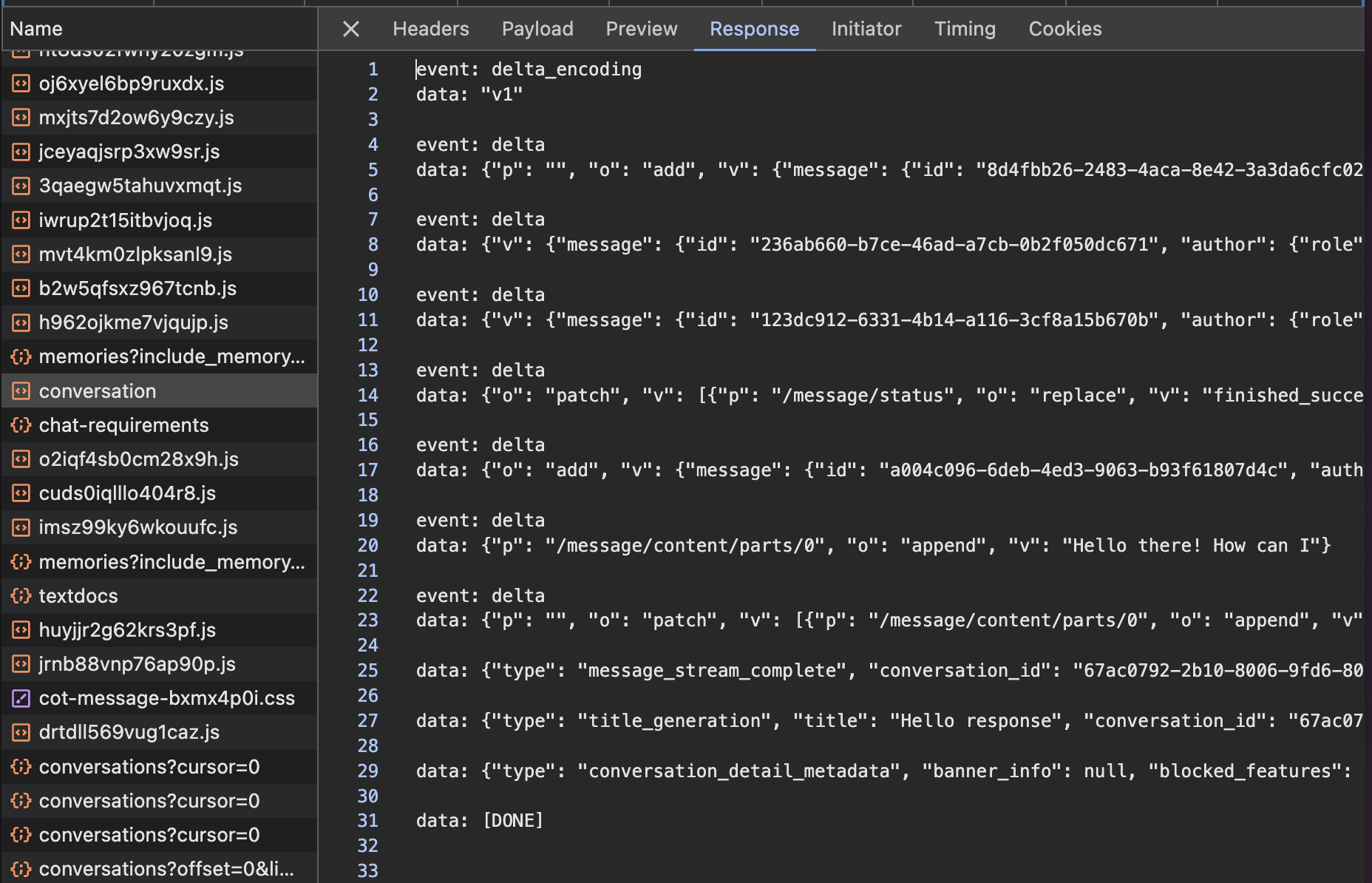Image resolution: width=1372 pixels, height=883 pixels.
Task: Open the Preview tab
Action: click(x=642, y=29)
